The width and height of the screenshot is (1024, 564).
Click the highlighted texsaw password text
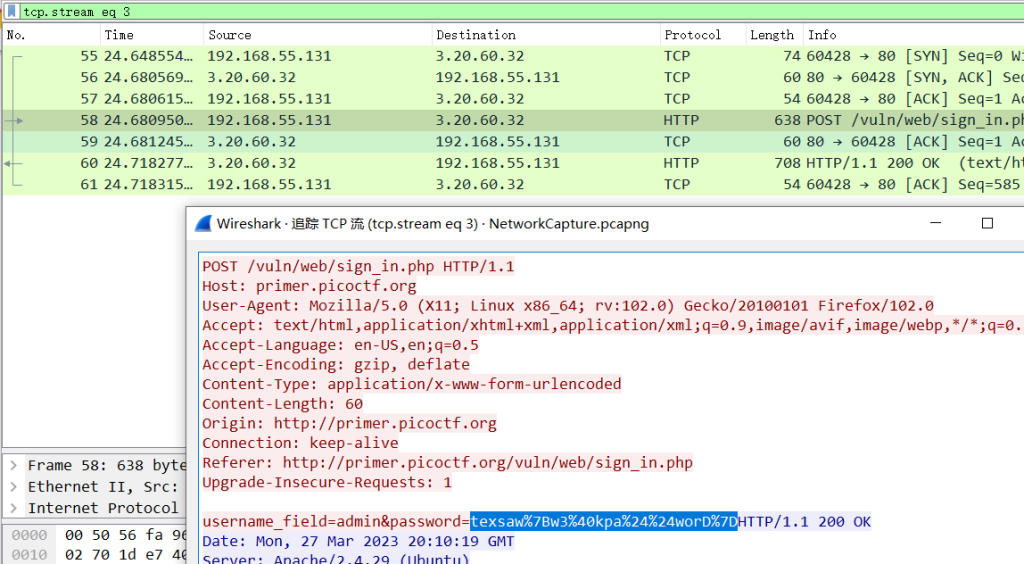(x=604, y=522)
